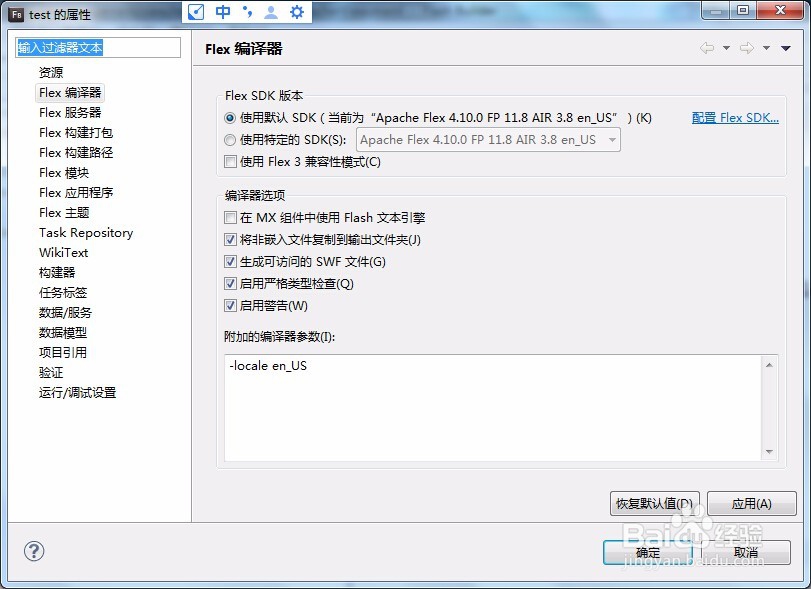Viewport: 811px width, 589px height.
Task: Select 任务标签 in the tree
Action: coord(63,293)
